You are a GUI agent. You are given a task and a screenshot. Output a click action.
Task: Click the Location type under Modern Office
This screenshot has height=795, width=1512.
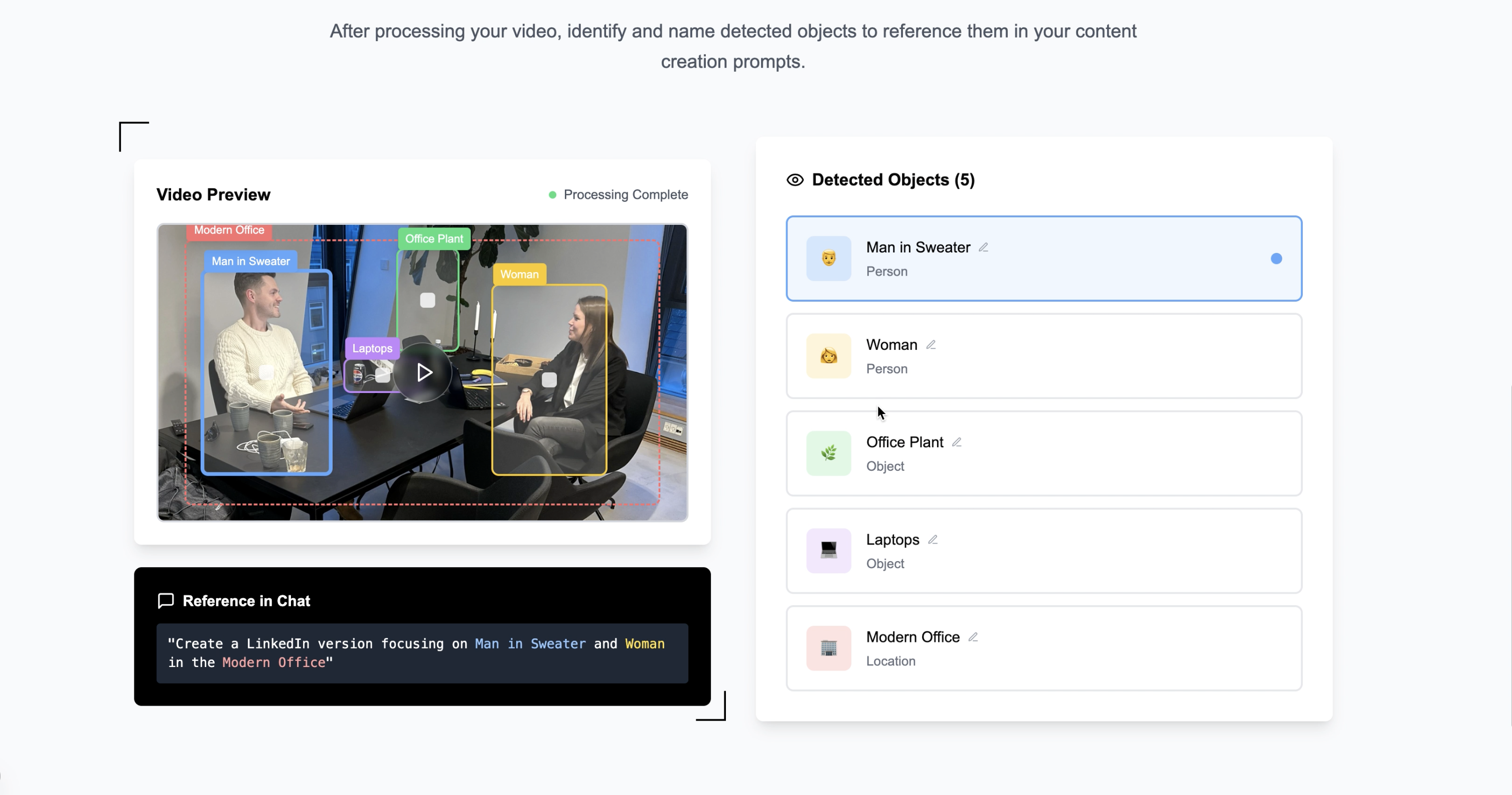tap(890, 661)
